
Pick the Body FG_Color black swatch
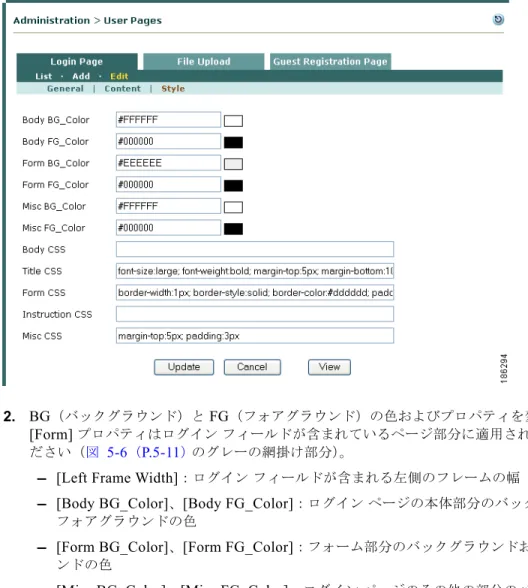(x=233, y=142)
